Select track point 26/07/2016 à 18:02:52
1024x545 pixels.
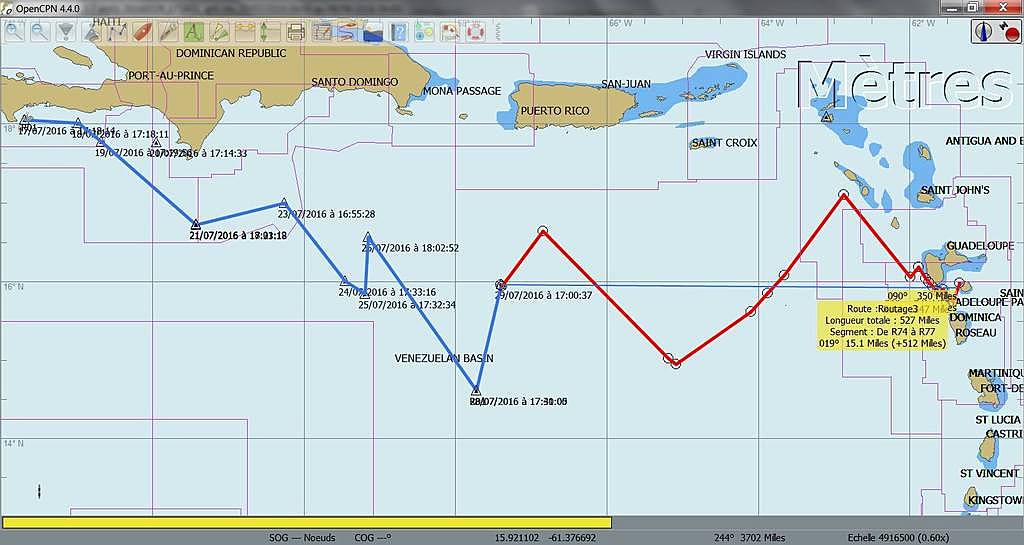(x=368, y=236)
